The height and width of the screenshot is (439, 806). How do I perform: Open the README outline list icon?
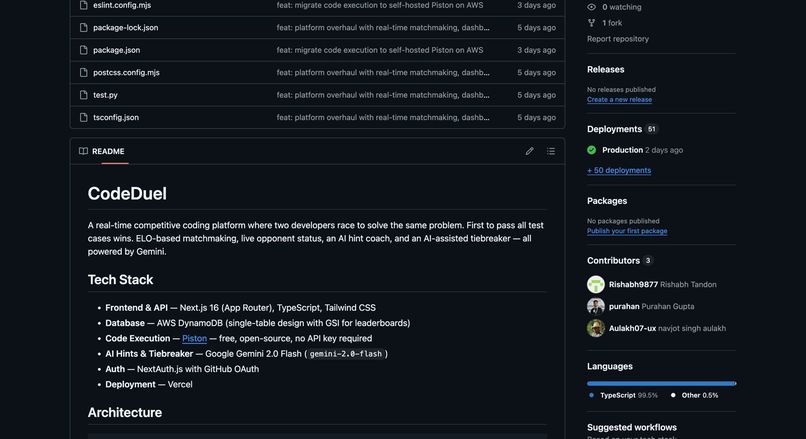[551, 151]
